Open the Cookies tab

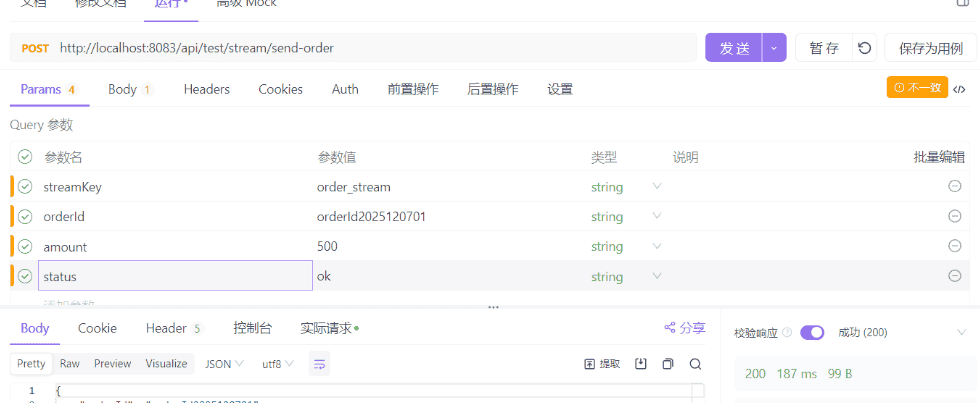[x=281, y=89]
